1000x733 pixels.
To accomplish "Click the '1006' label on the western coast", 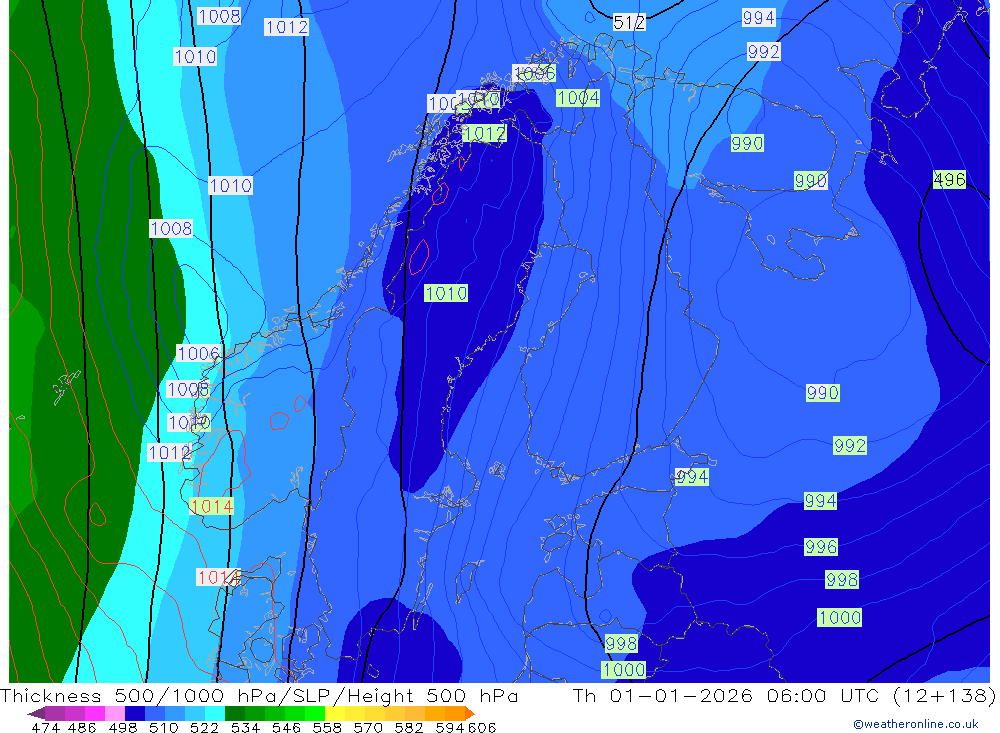I will pyautogui.click(x=198, y=353).
